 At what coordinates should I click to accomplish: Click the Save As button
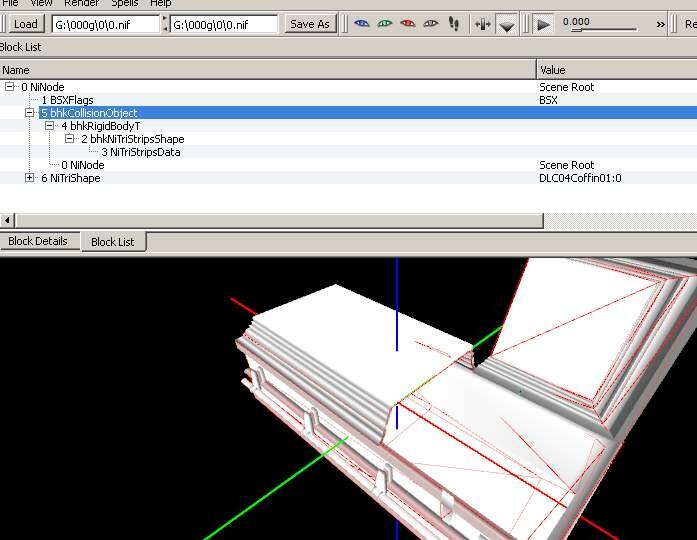click(x=310, y=24)
